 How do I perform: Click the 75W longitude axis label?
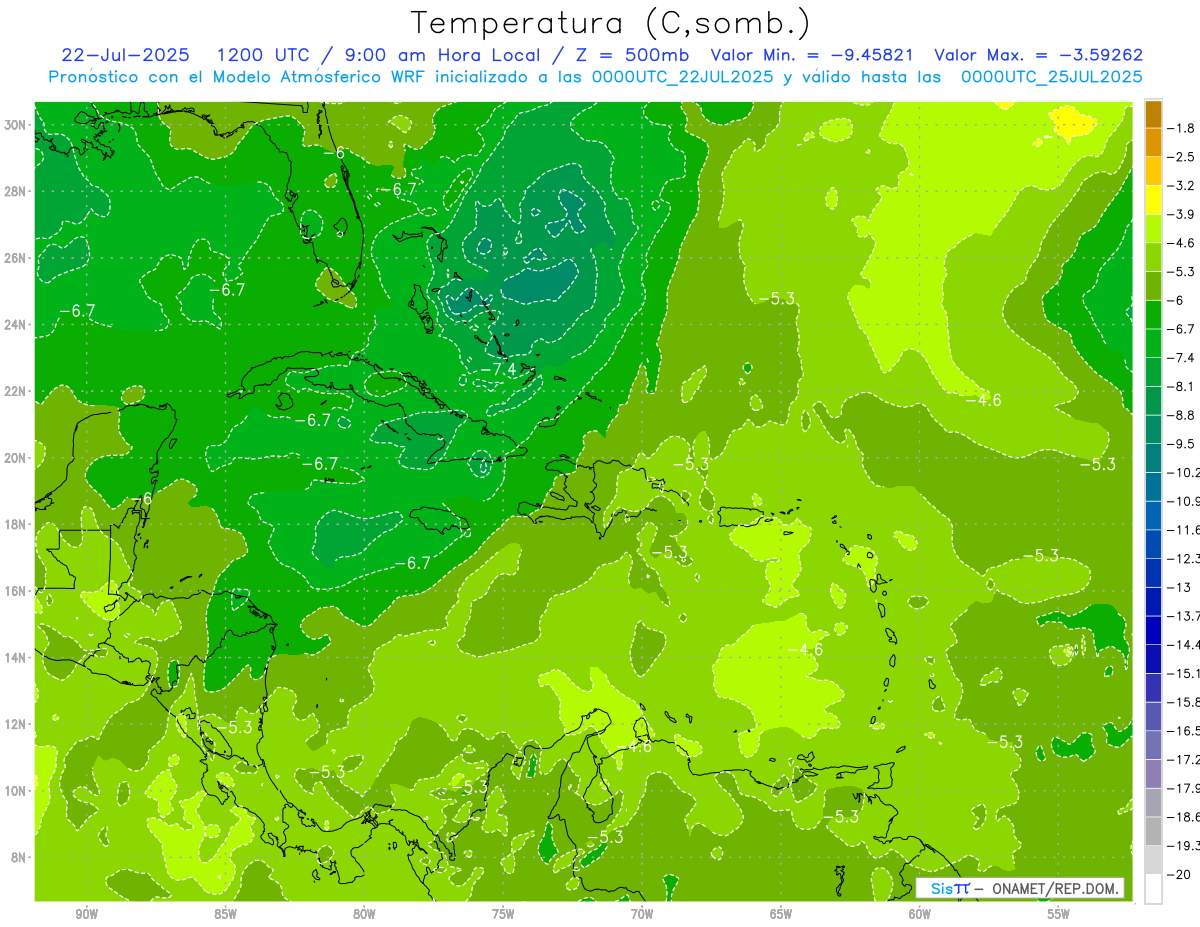[503, 914]
